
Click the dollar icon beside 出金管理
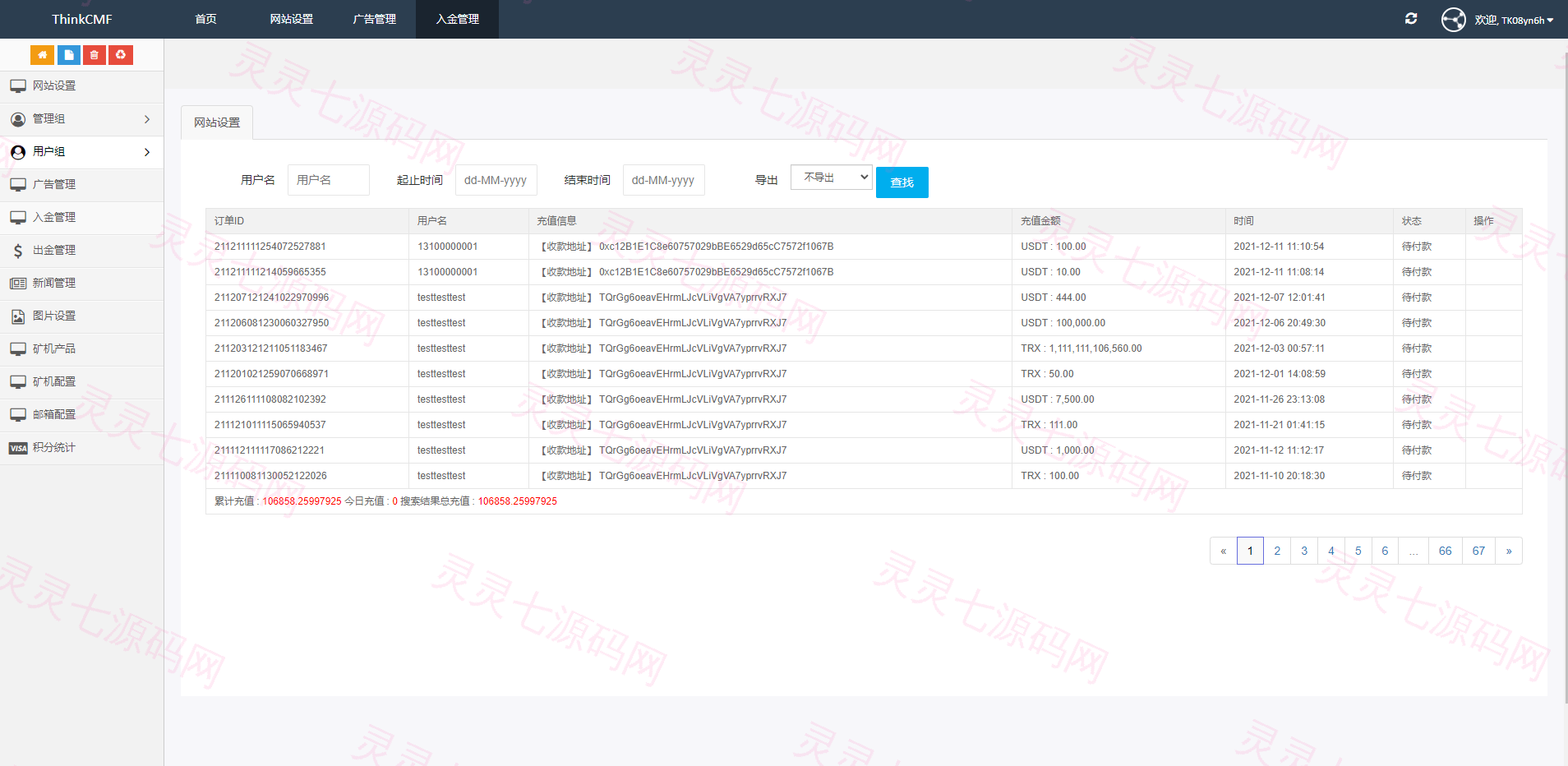18,251
